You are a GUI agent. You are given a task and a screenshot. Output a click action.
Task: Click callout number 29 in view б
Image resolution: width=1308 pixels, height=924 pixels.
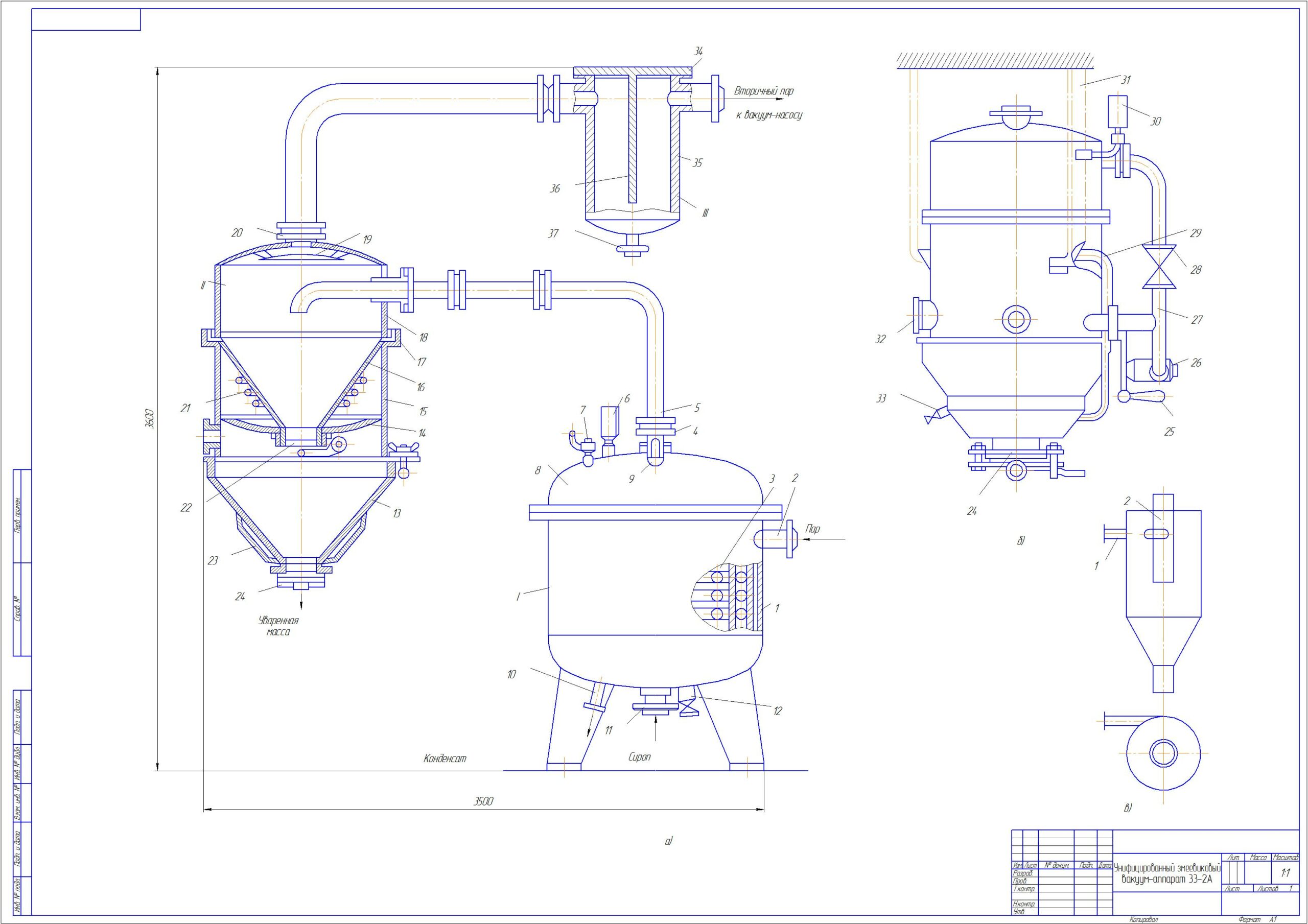(x=1195, y=233)
